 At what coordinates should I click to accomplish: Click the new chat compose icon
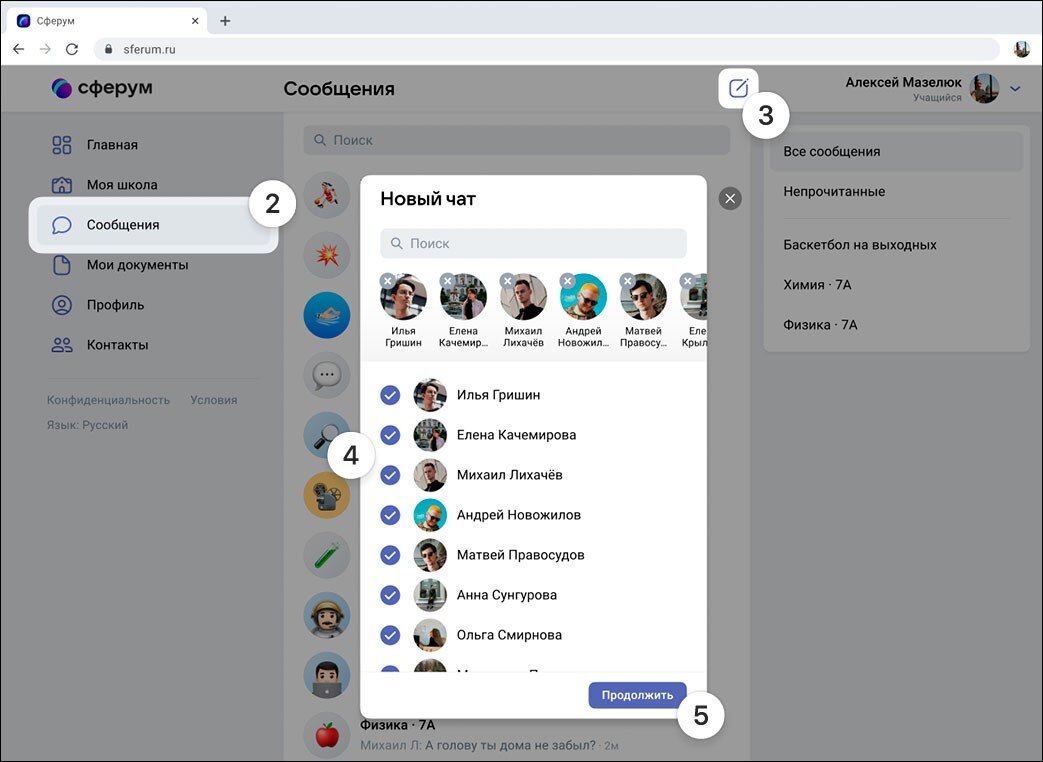[738, 88]
